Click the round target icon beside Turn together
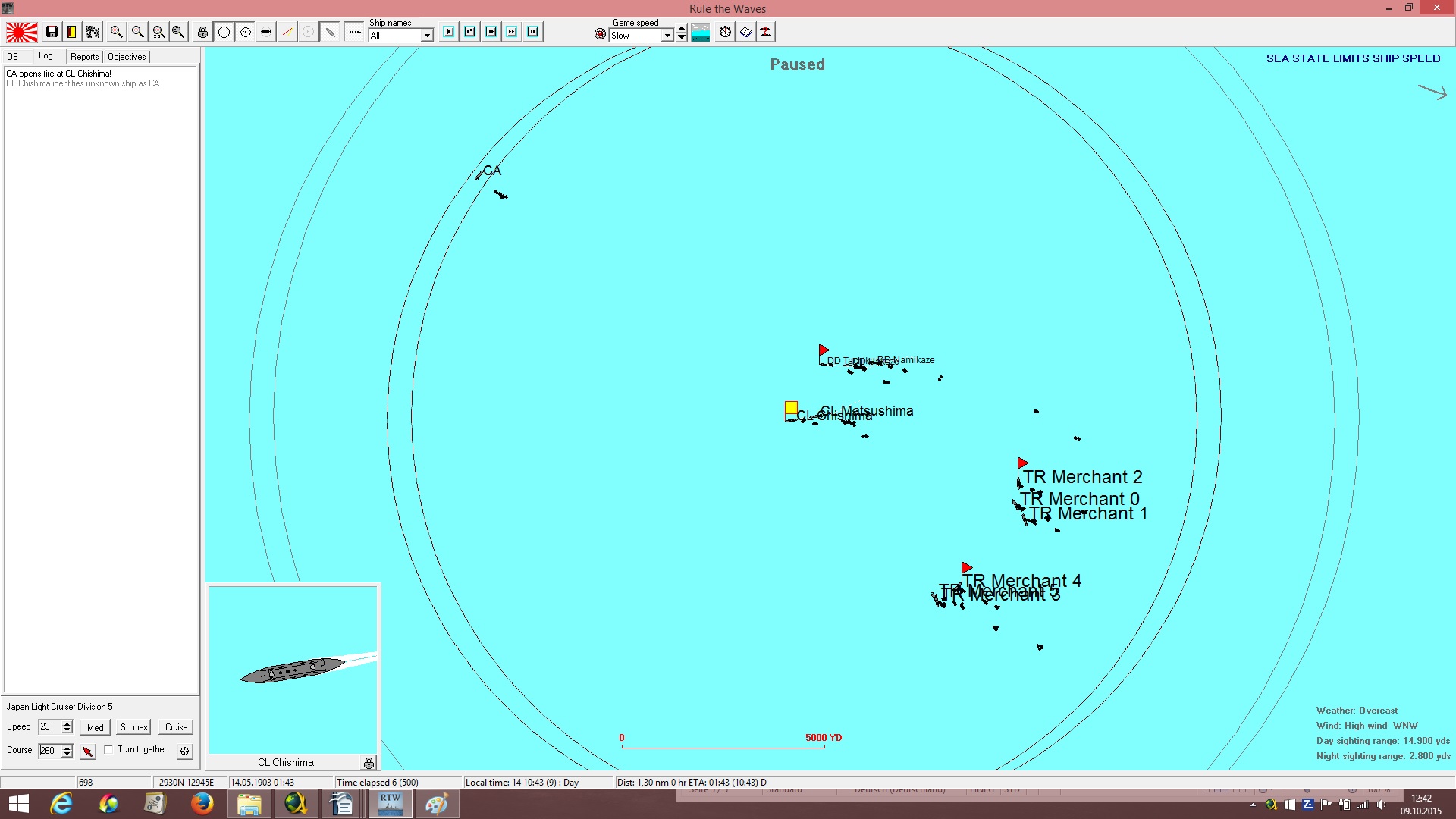This screenshot has height=819, width=1456. click(x=184, y=751)
